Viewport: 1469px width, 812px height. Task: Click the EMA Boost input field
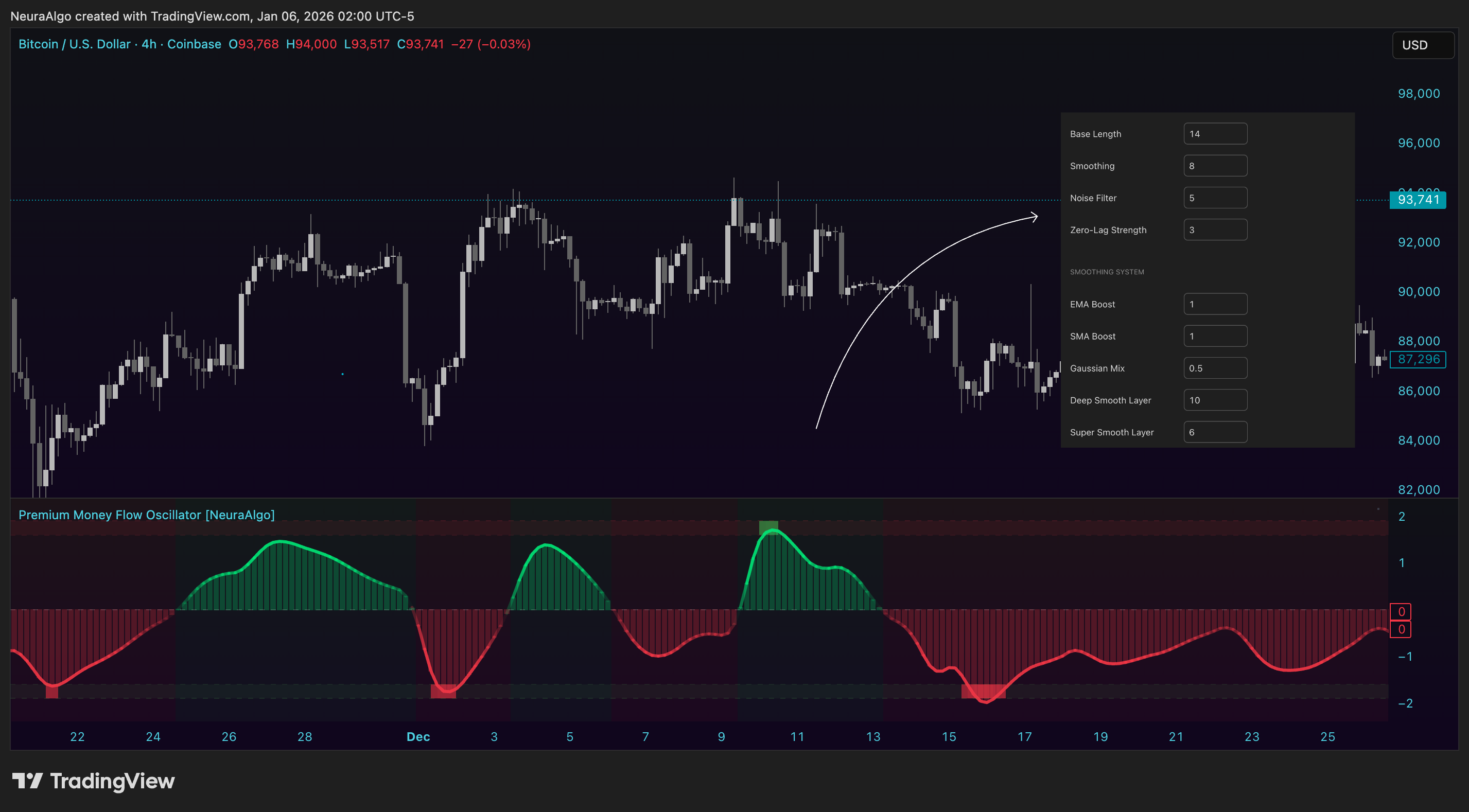(1215, 304)
